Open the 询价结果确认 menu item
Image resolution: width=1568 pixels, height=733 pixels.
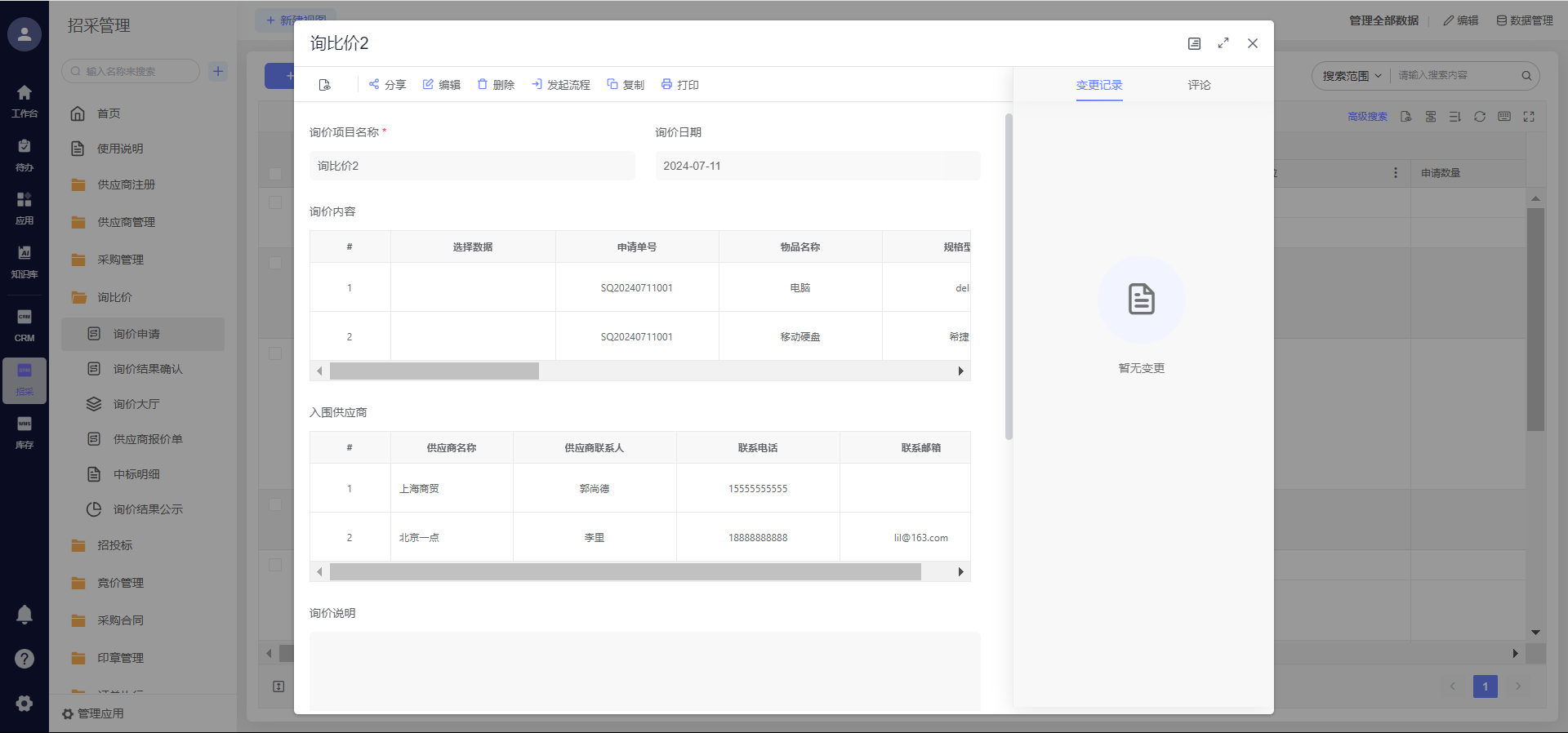point(148,369)
